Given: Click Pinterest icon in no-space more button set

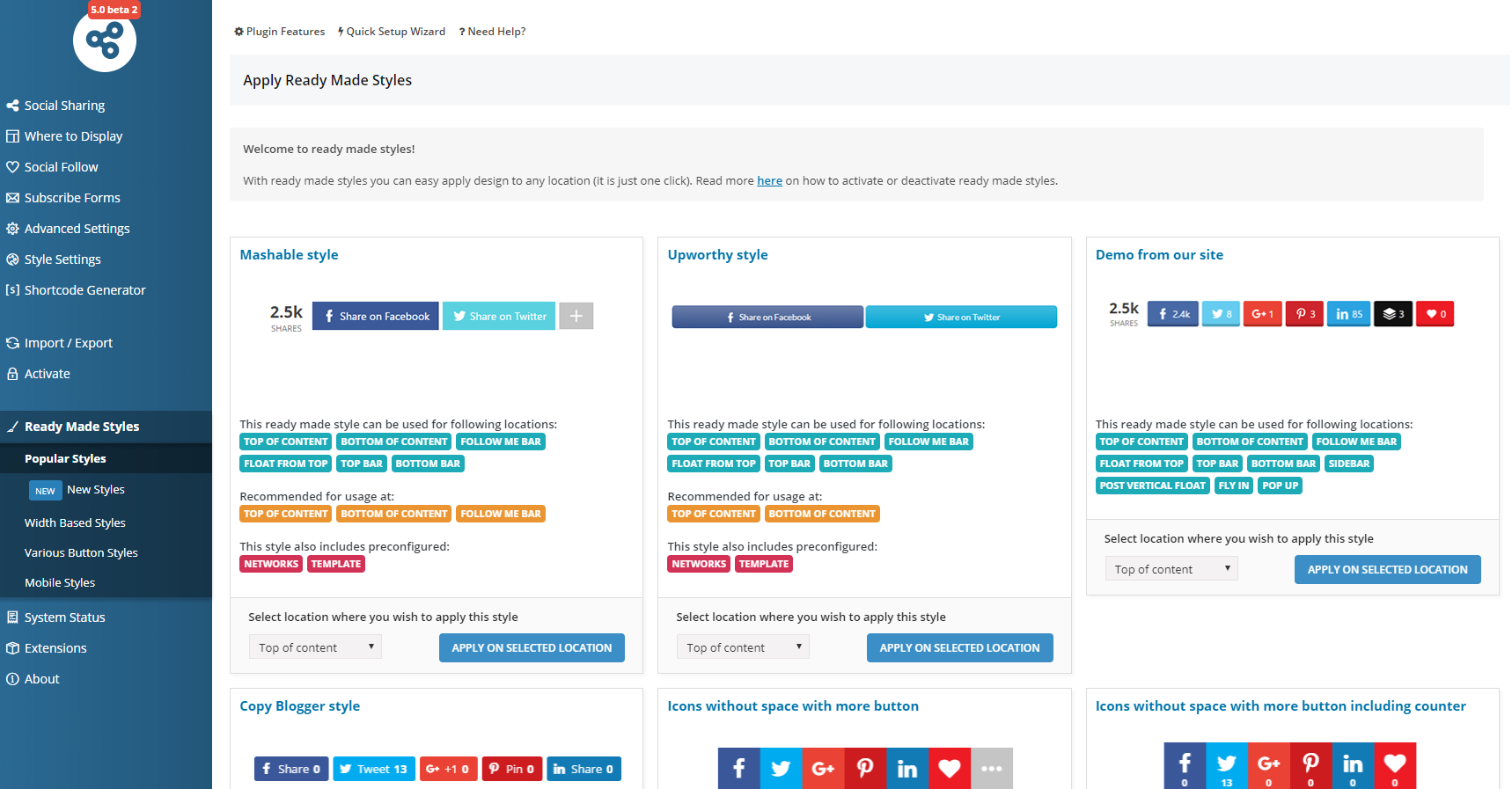Looking at the screenshot, I should 865,768.
